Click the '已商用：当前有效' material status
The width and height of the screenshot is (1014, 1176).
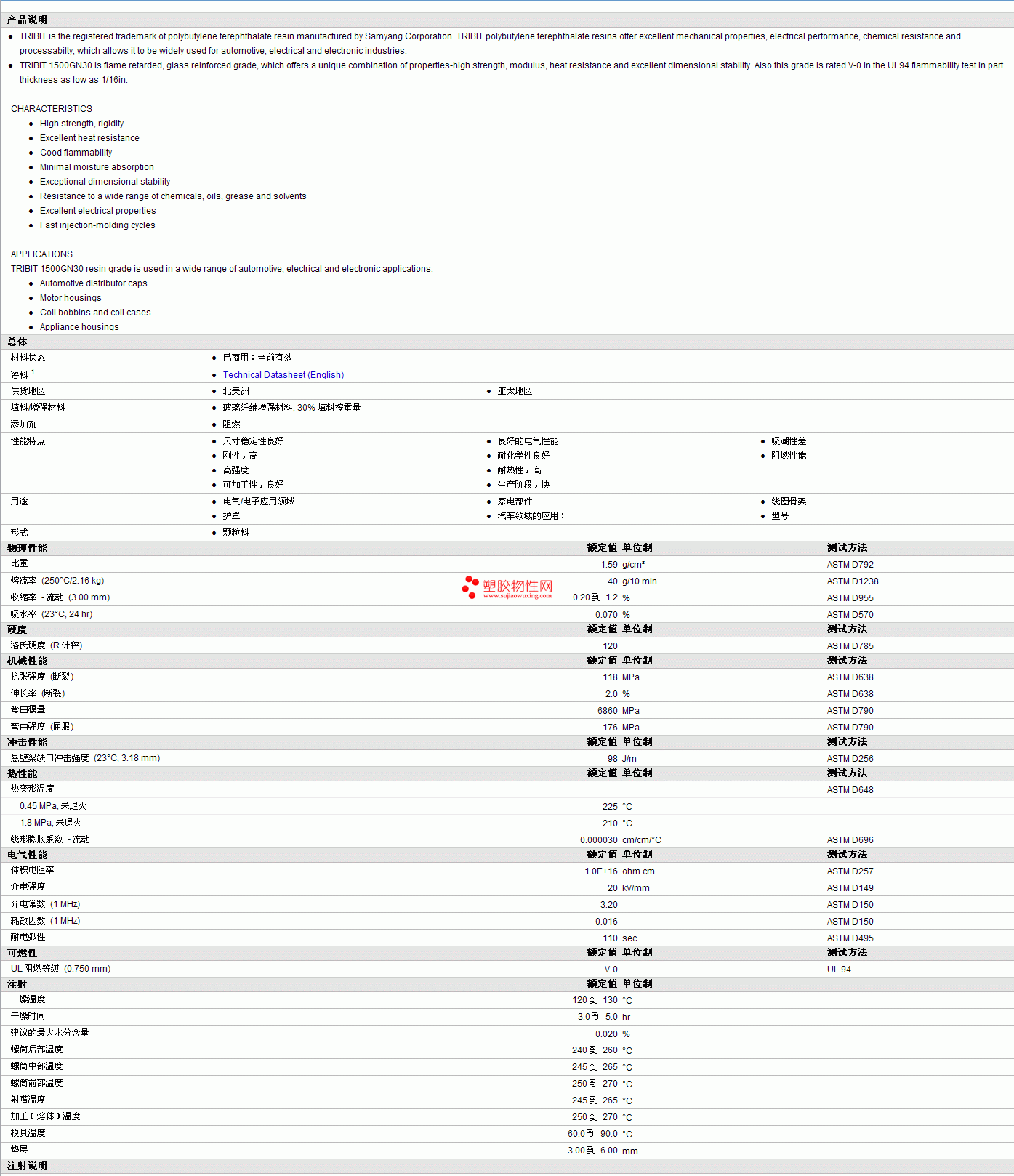[x=257, y=358]
